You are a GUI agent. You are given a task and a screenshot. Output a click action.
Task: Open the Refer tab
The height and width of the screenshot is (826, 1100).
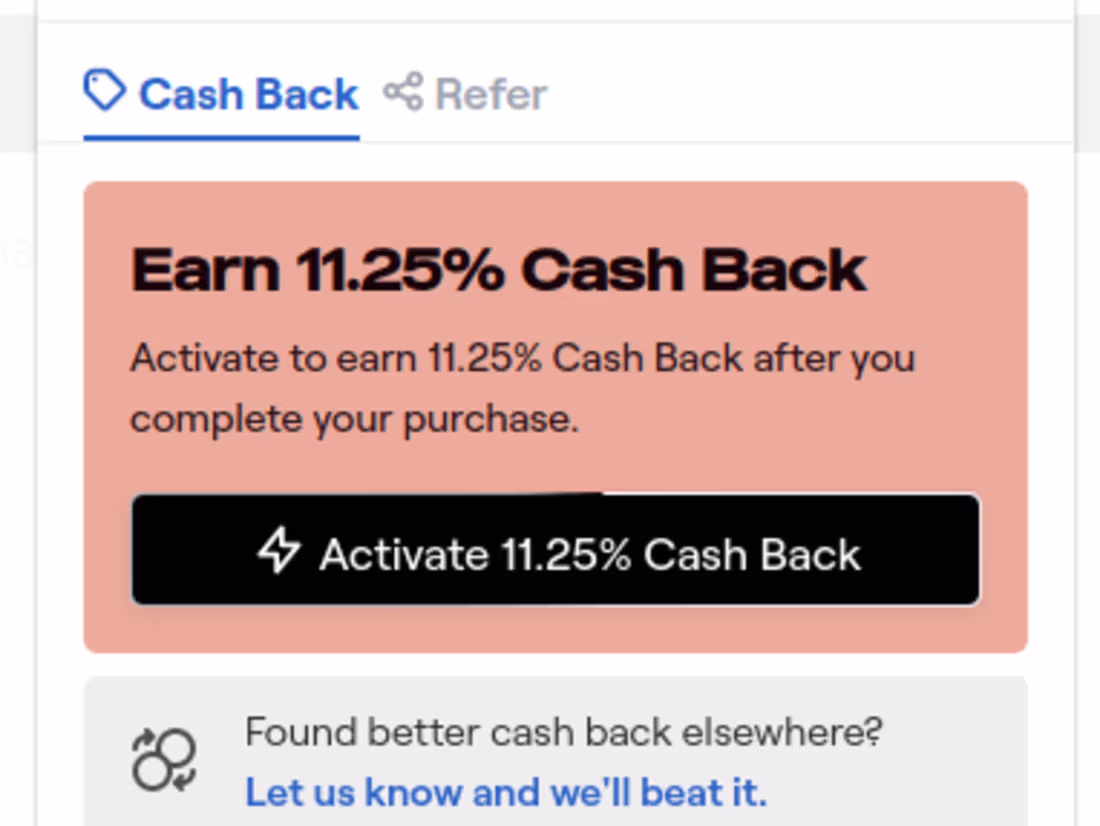tap(466, 95)
